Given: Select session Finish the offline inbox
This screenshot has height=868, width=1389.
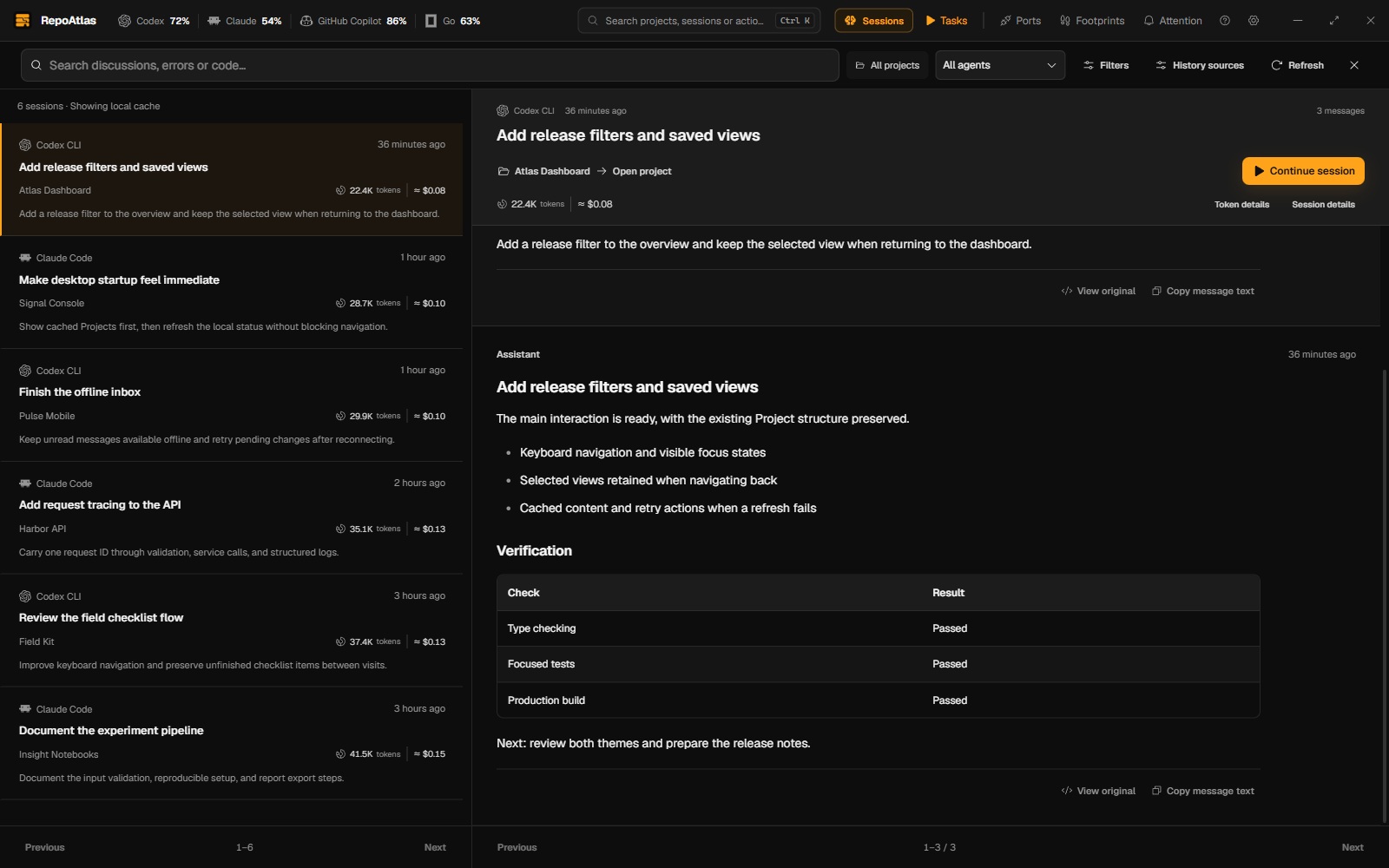Looking at the screenshot, I should (x=231, y=405).
